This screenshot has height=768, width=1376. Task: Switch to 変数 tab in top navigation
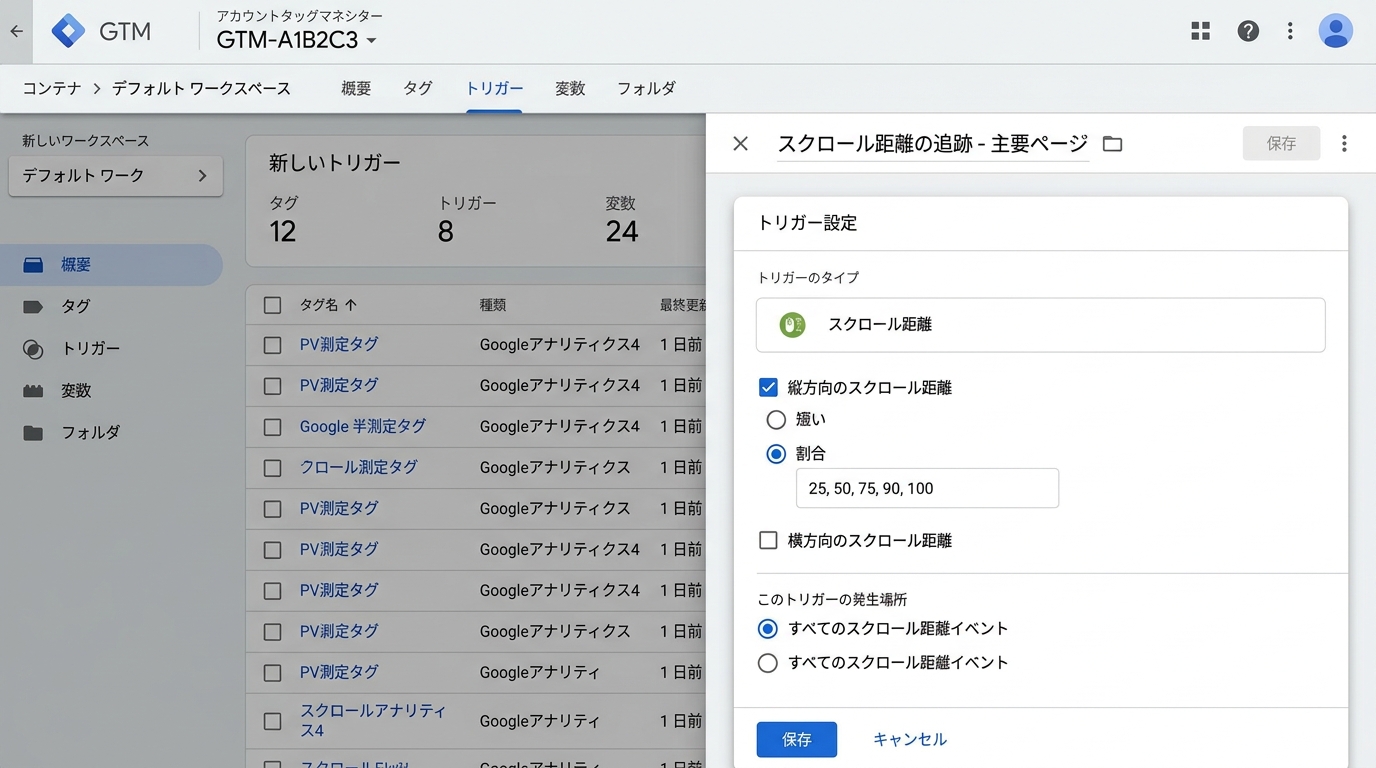pos(570,88)
